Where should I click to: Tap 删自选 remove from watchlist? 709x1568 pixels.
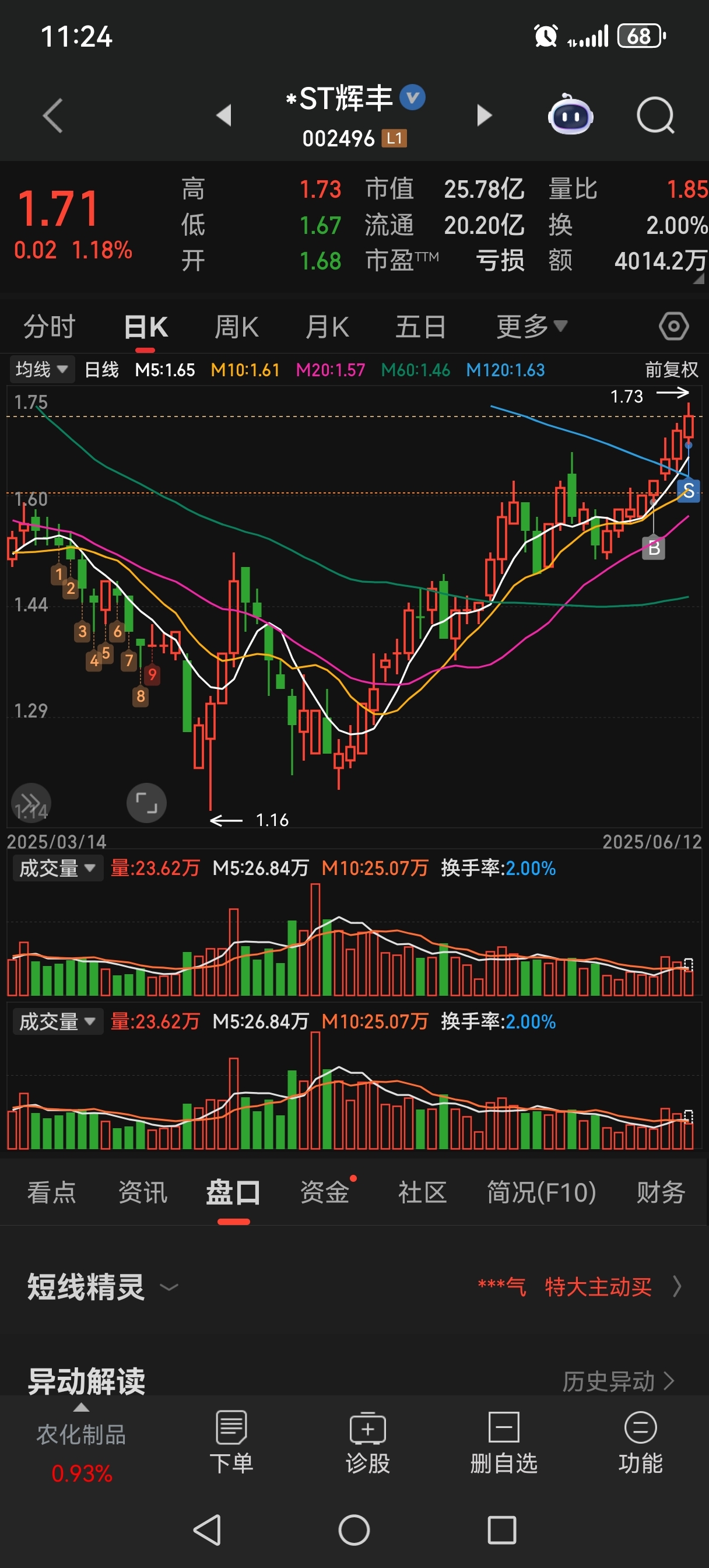(504, 1442)
